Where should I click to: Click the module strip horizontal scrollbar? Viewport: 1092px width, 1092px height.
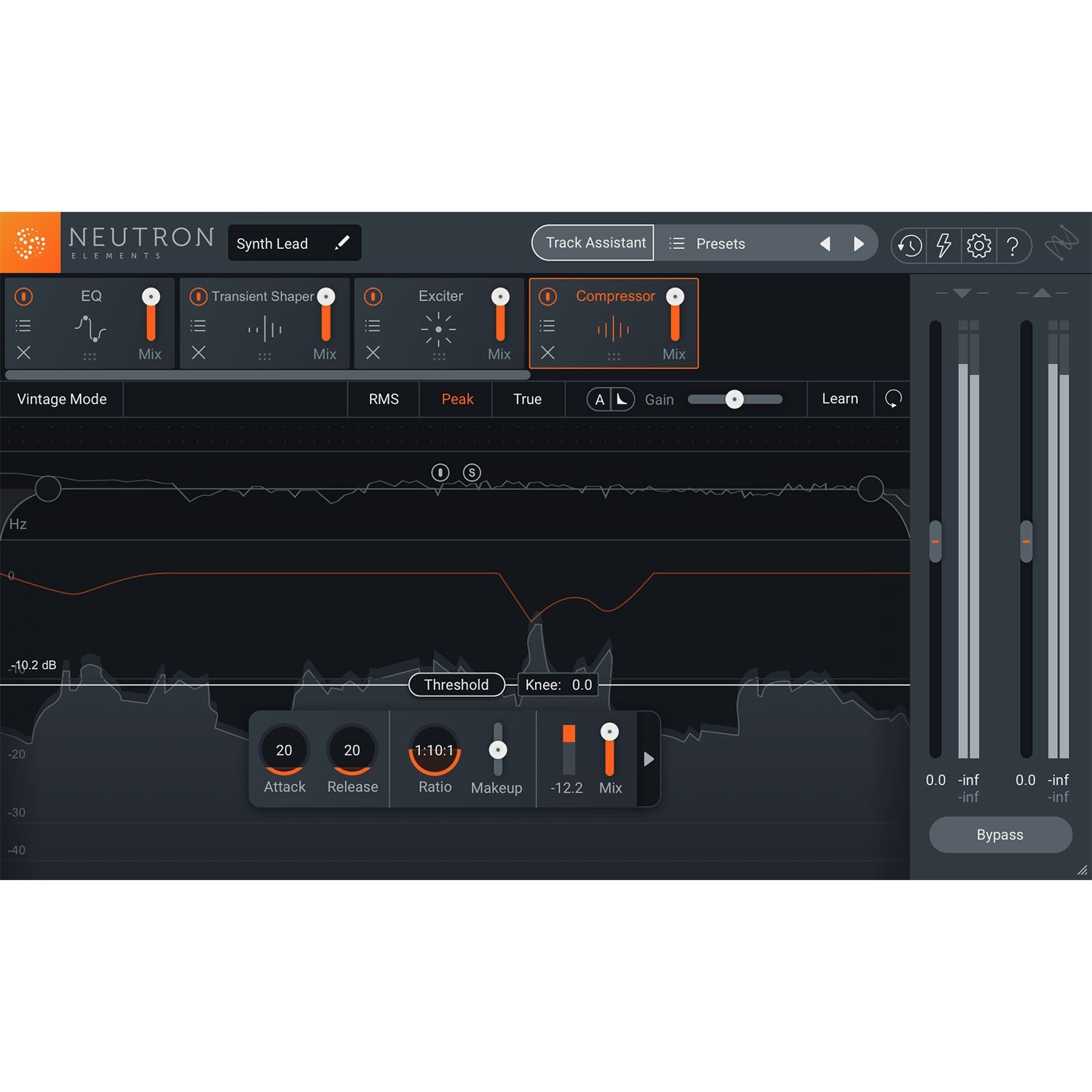point(268,375)
